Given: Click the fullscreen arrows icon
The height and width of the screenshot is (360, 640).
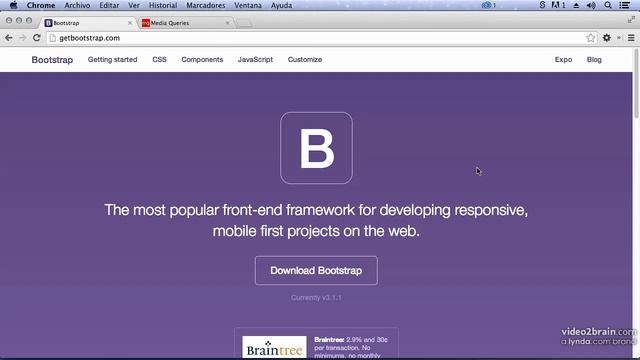Looking at the screenshot, I should (631, 19).
